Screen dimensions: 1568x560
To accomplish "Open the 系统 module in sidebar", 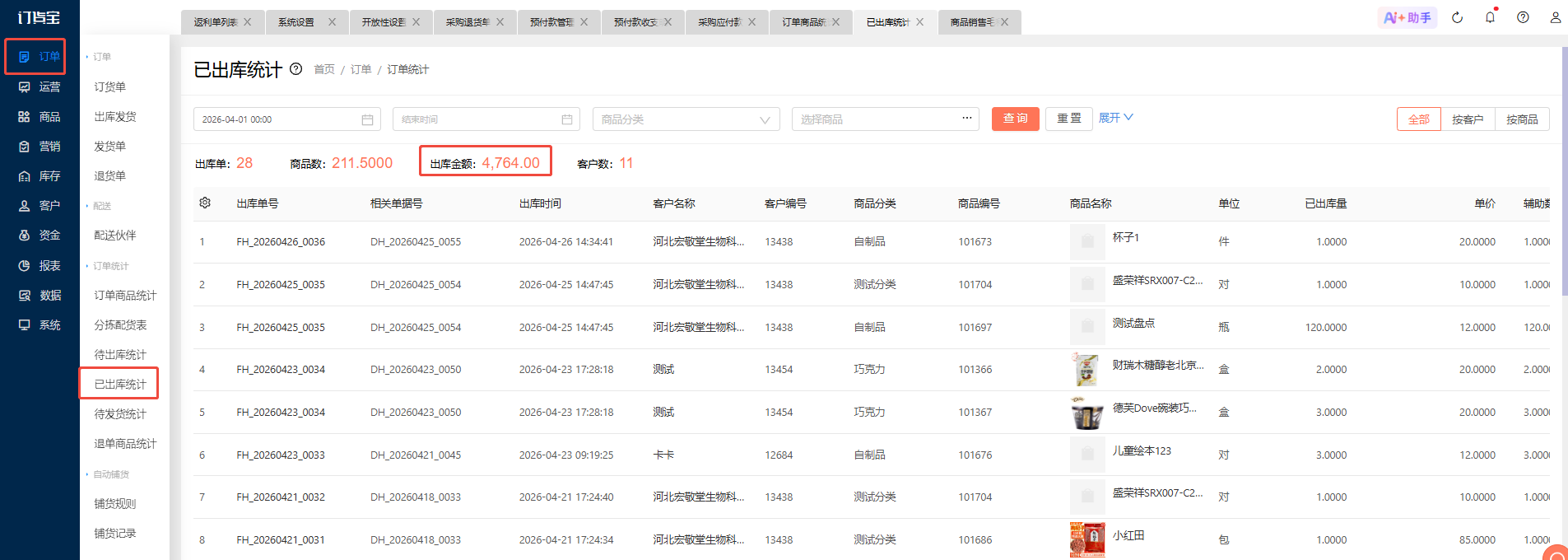I will [40, 325].
